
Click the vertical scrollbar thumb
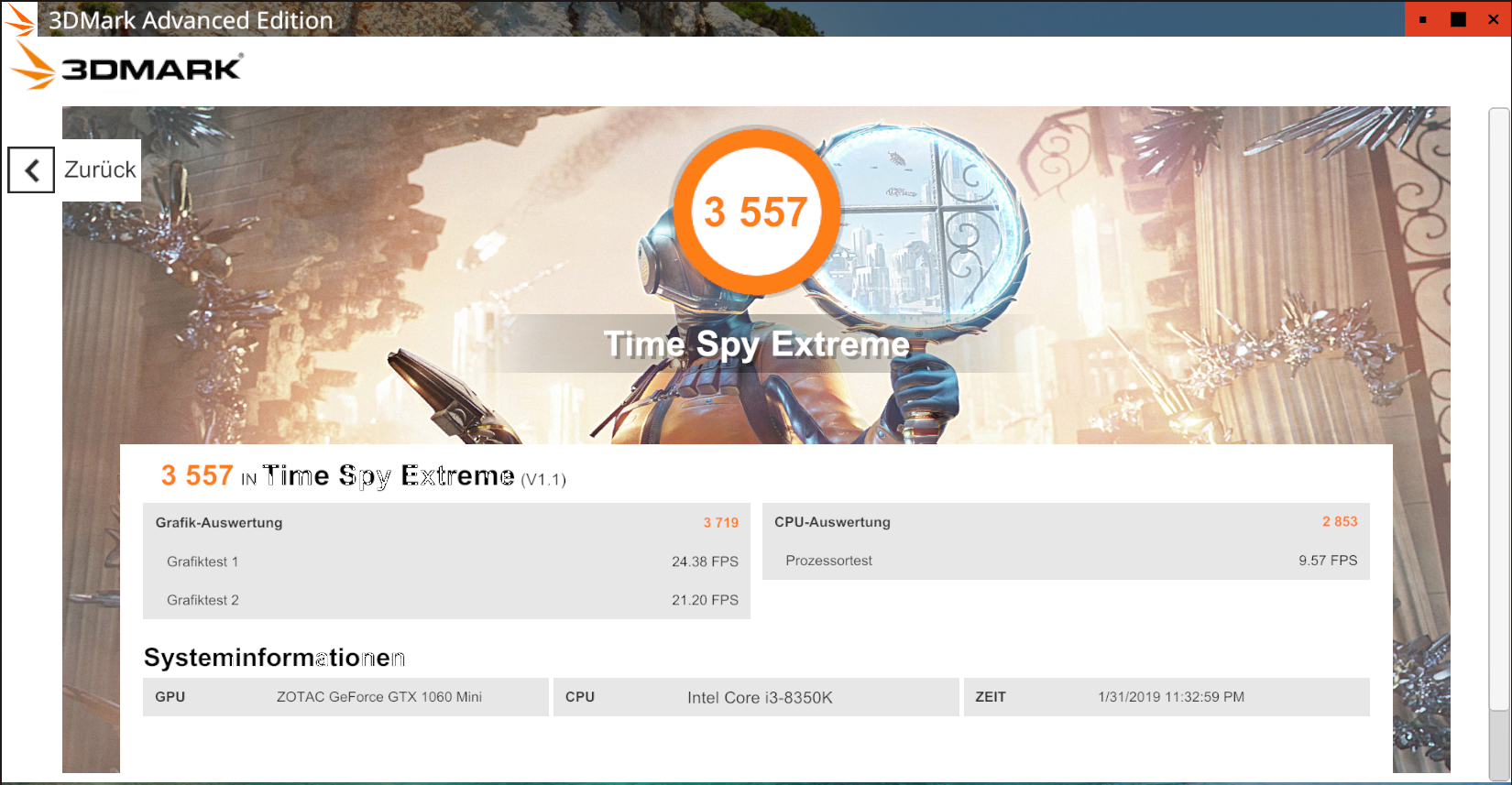(1498, 409)
